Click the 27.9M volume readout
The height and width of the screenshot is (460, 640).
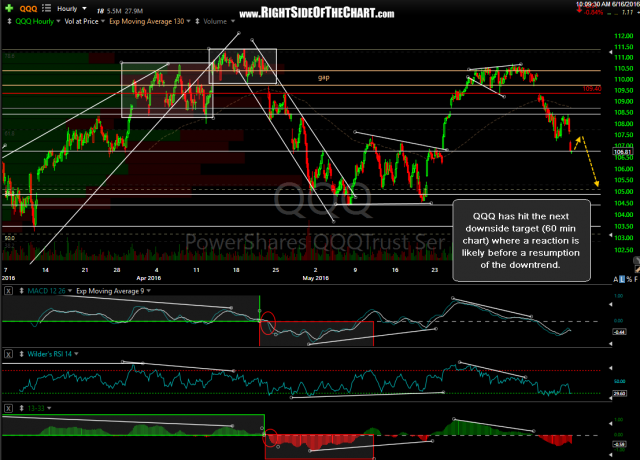pyautogui.click(x=134, y=11)
